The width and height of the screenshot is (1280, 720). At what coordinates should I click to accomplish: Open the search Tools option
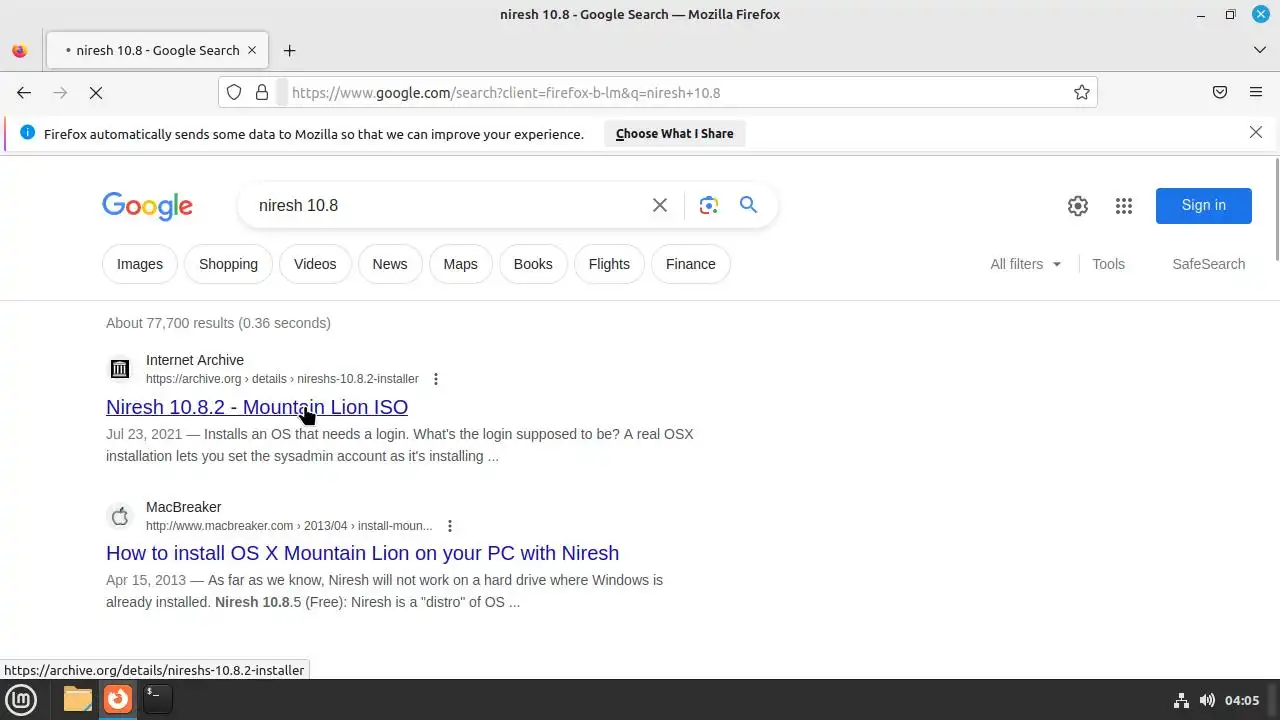pos(1108,264)
